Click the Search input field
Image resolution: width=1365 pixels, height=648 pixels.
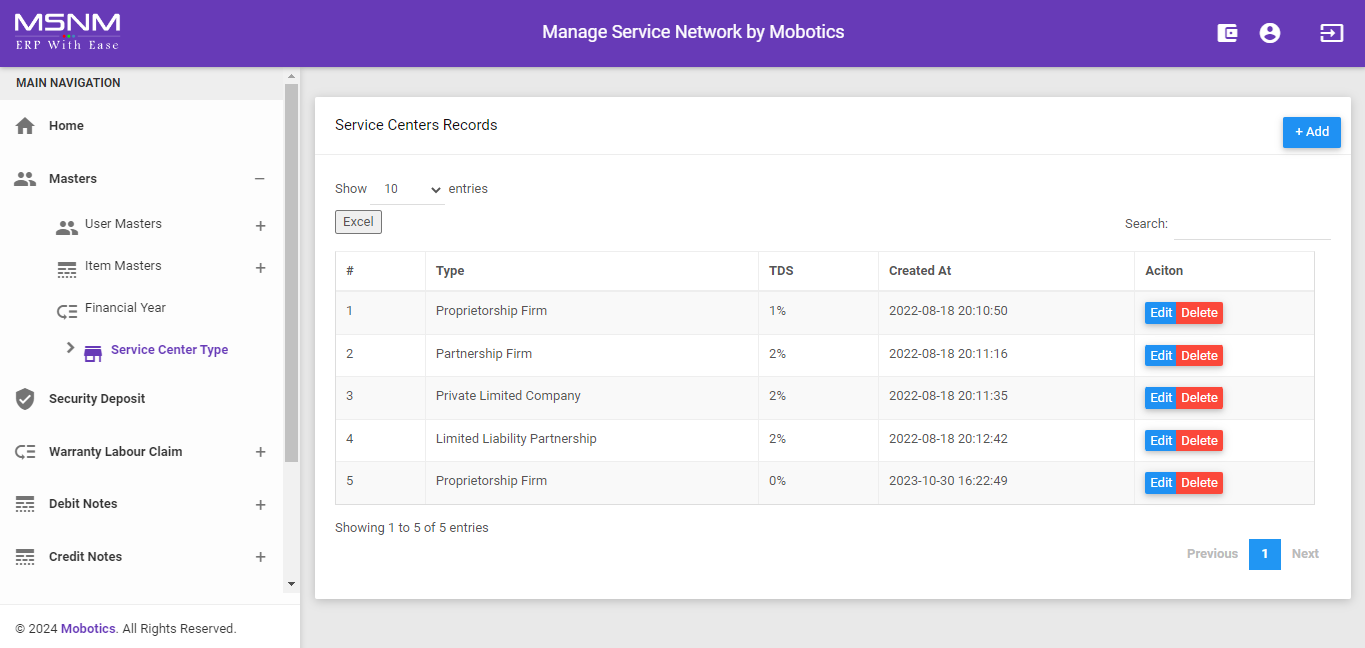(1251, 225)
